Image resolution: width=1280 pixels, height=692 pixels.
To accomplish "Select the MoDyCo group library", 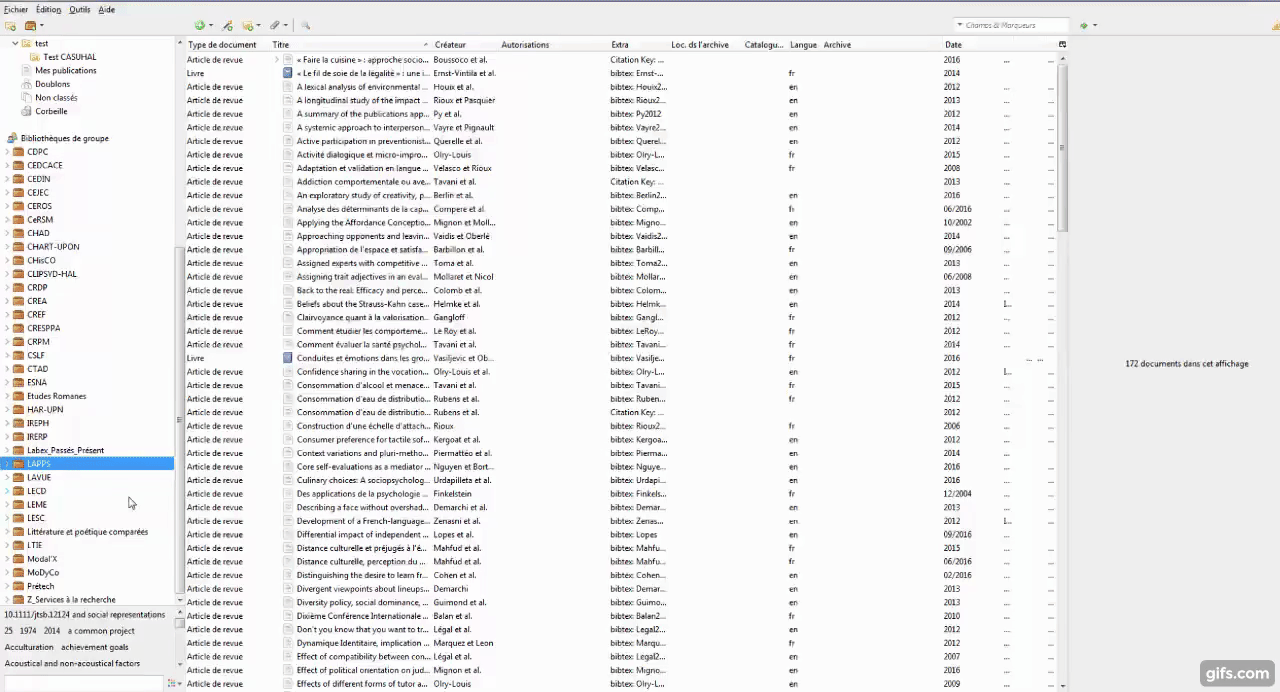I will click(43, 573).
